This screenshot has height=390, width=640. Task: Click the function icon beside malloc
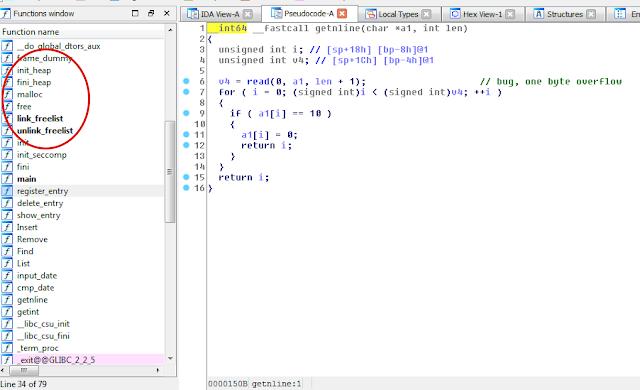7,94
